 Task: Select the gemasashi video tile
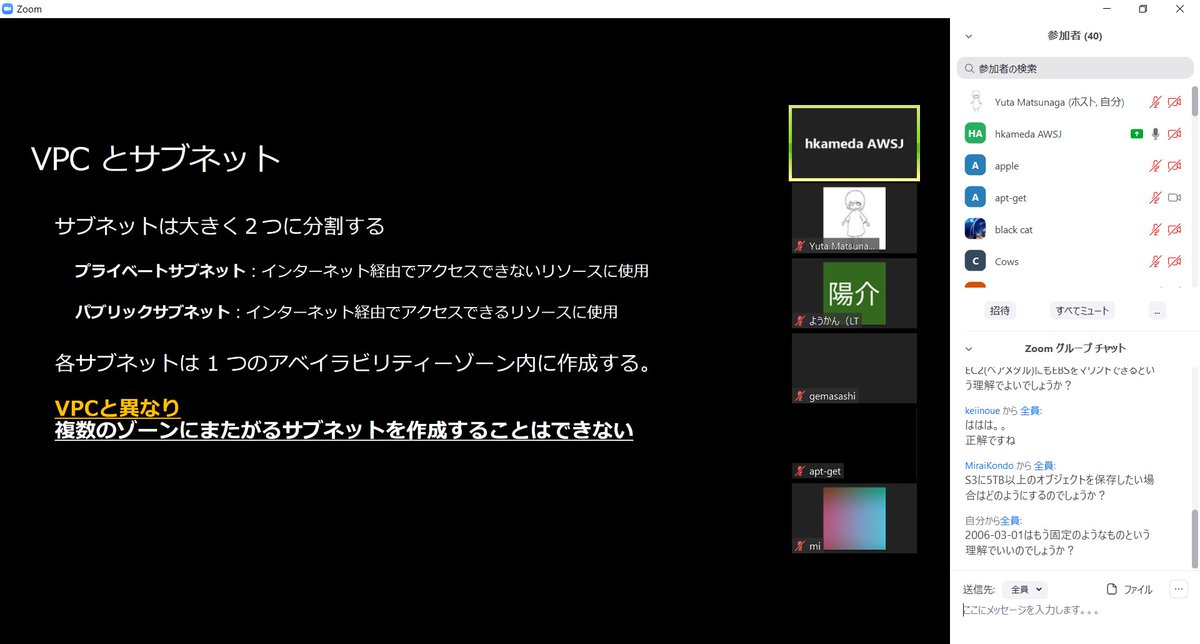[854, 368]
